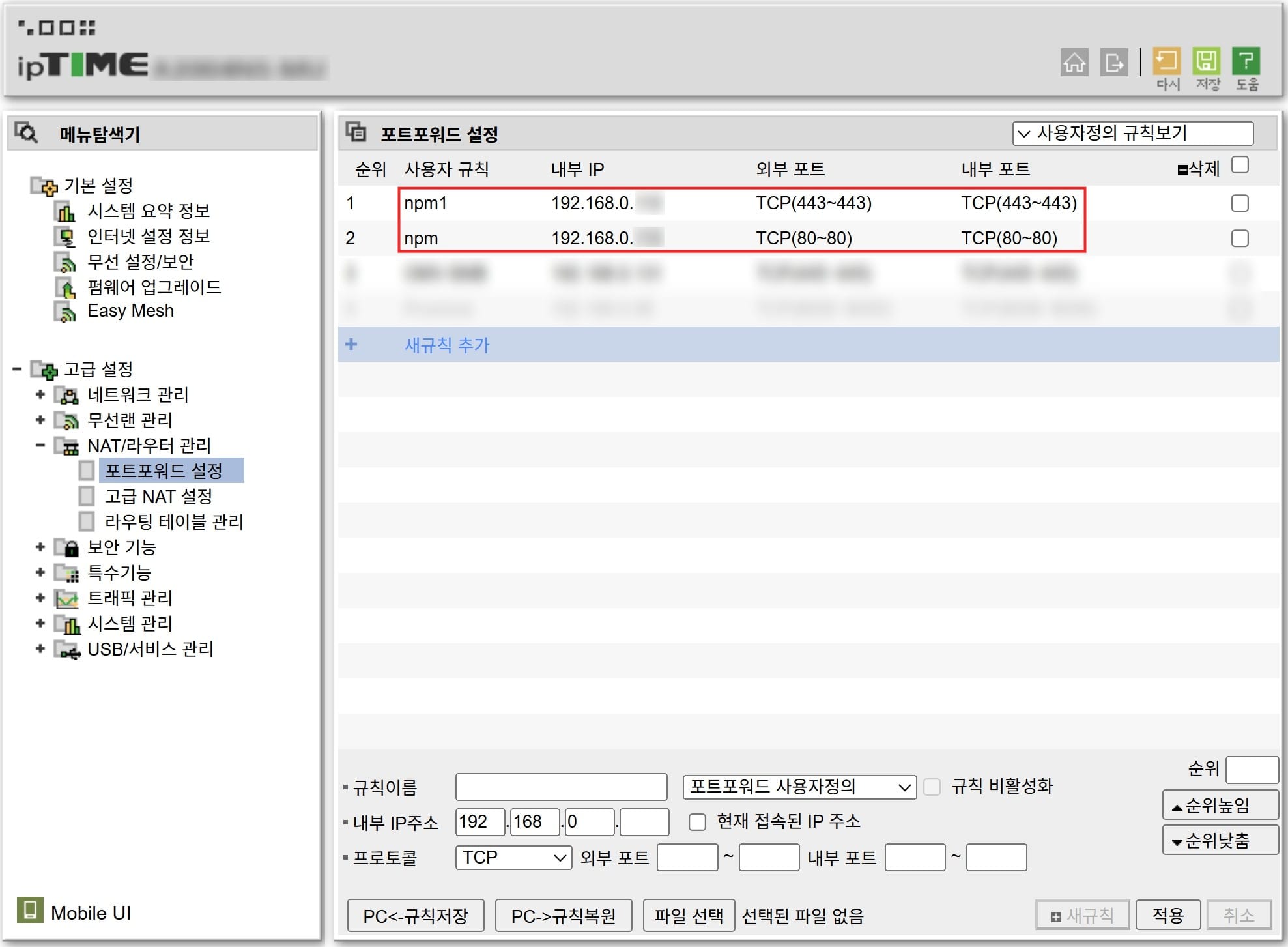Viewport: 1288px width, 947px height.
Task: Click the 메뉴탐색기 search icon
Action: tap(27, 133)
